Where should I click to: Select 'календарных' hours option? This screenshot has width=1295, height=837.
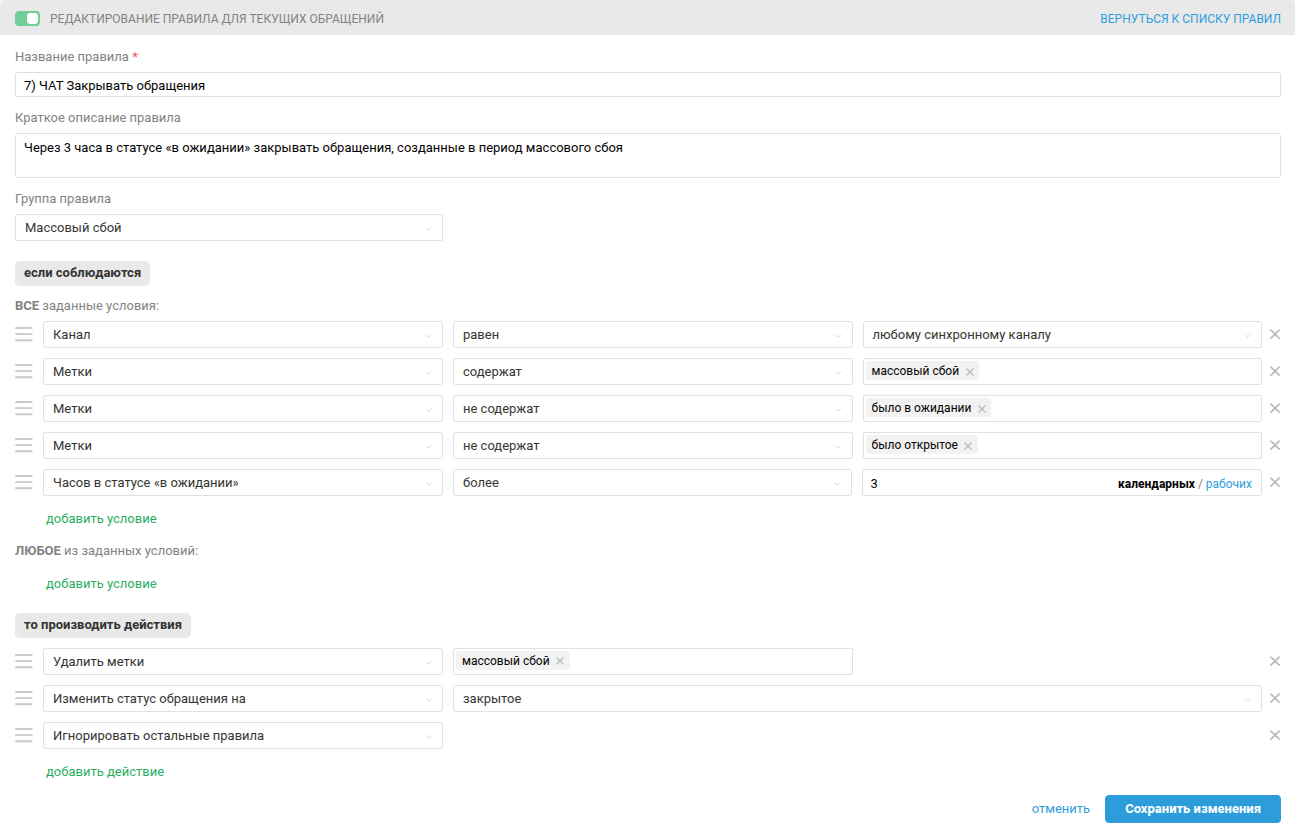tap(1155, 483)
